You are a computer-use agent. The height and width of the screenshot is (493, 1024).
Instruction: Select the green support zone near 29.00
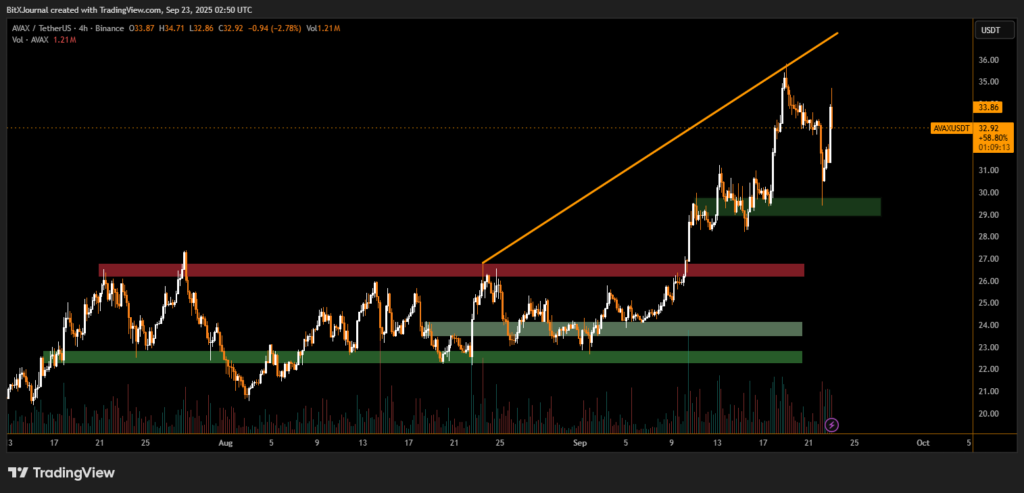point(800,207)
